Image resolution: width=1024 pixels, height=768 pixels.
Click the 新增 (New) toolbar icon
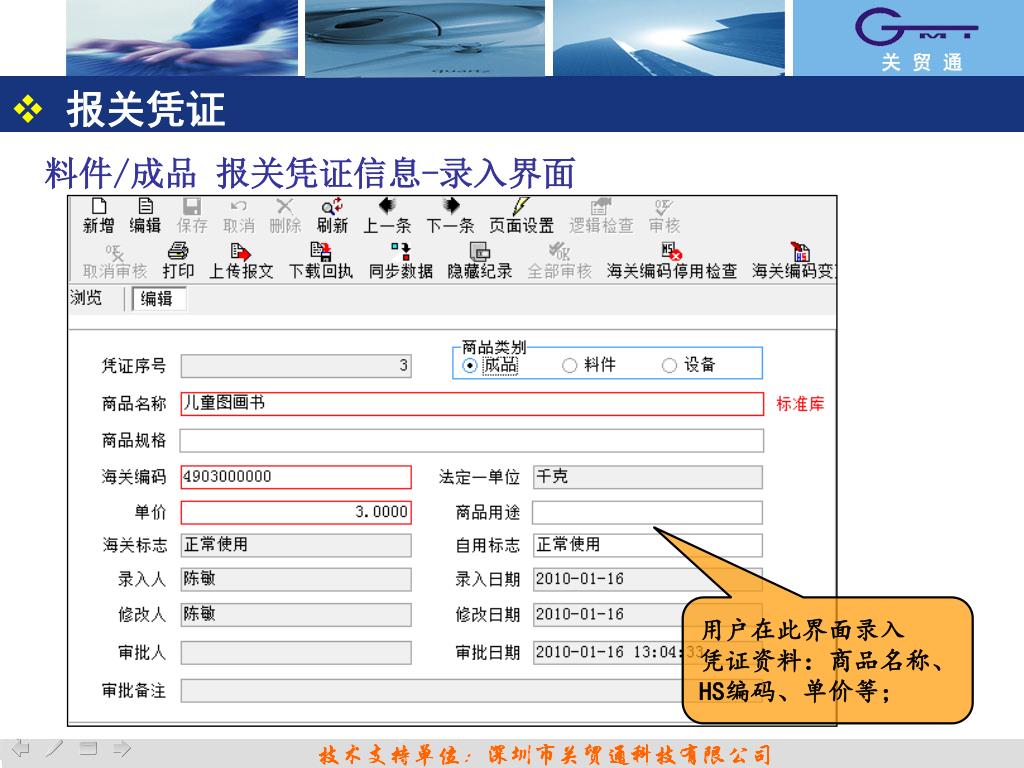coord(99,216)
